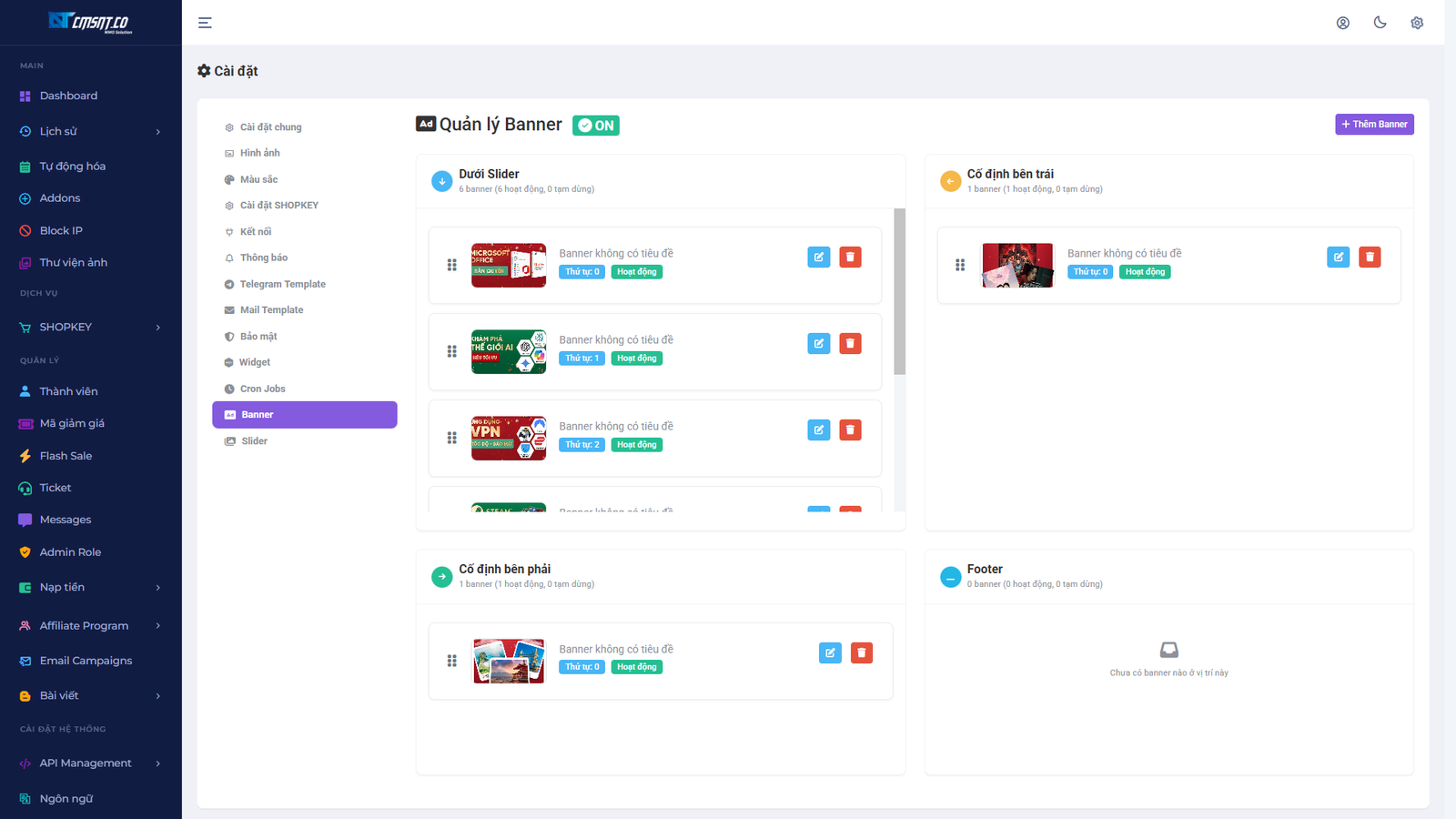Click the Màu sắc color settings option
Viewport: 1456px width, 819px height.
click(258, 179)
